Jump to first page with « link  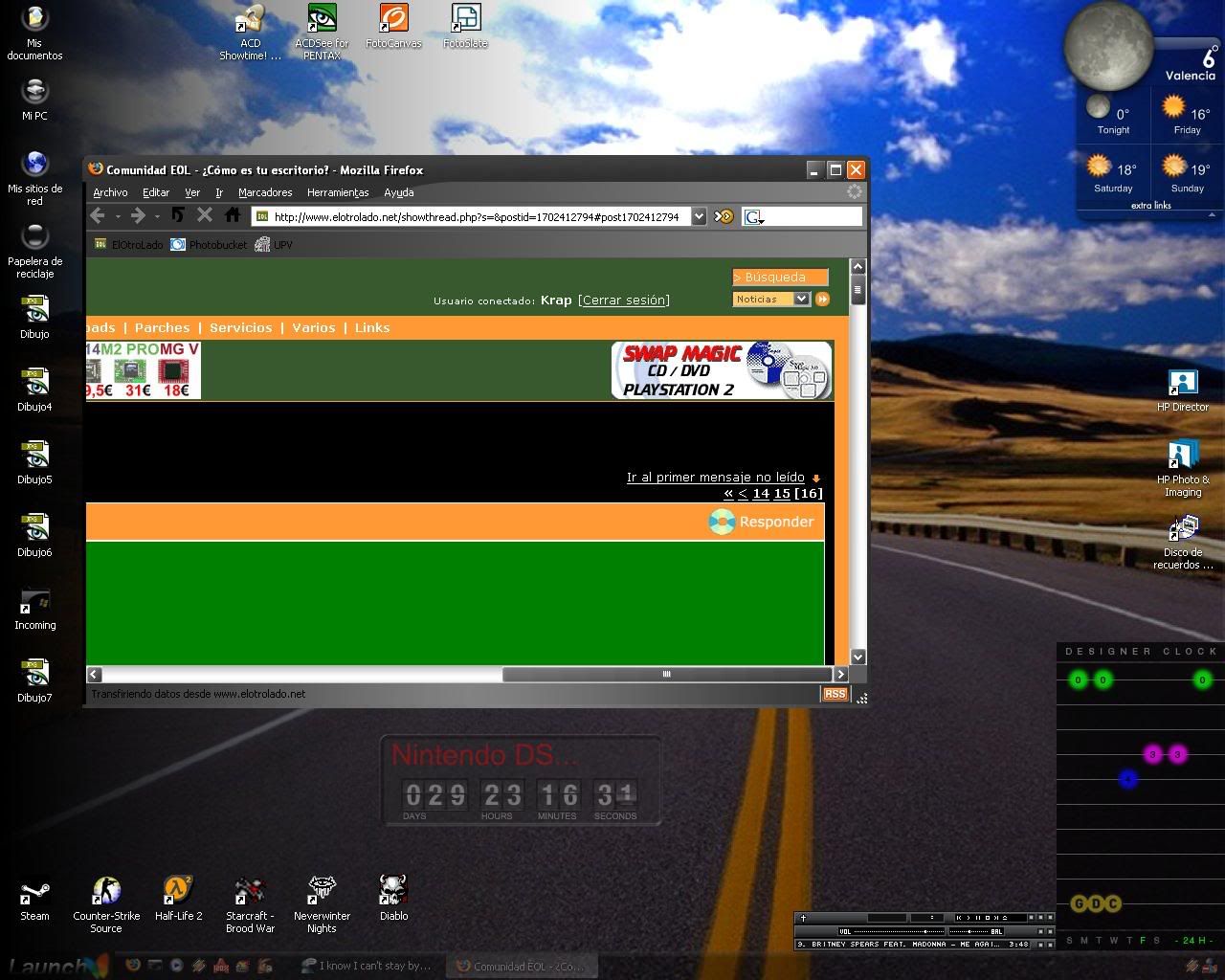pyautogui.click(x=728, y=494)
